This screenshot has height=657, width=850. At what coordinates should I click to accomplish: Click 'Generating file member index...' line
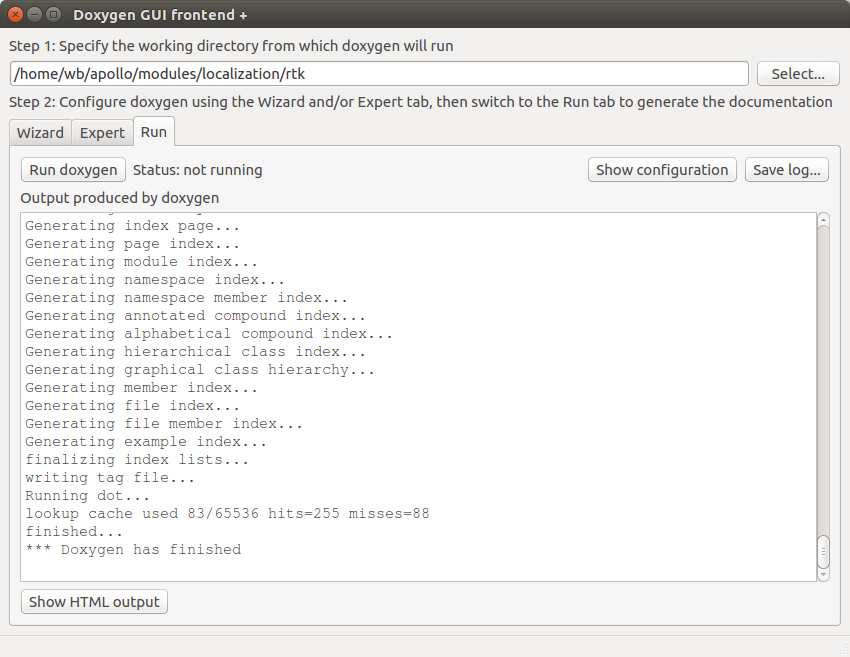coord(164,423)
